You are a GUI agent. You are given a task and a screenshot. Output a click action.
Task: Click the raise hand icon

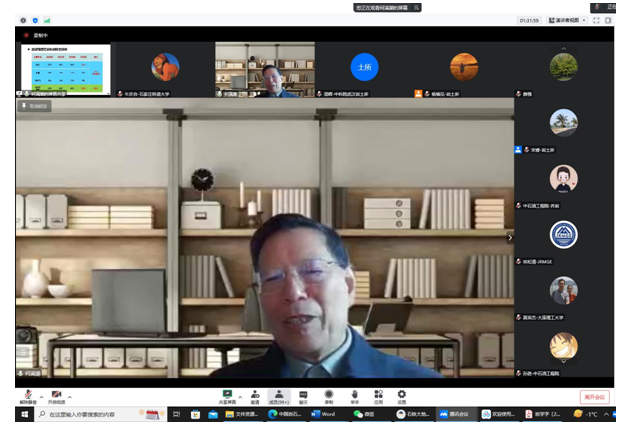(354, 395)
